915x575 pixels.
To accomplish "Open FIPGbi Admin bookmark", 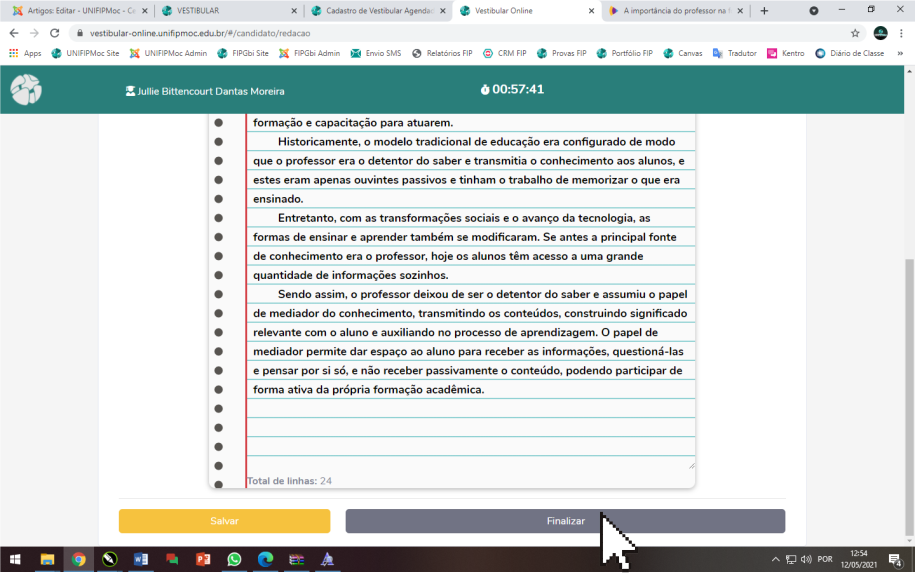I will pyautogui.click(x=309, y=53).
